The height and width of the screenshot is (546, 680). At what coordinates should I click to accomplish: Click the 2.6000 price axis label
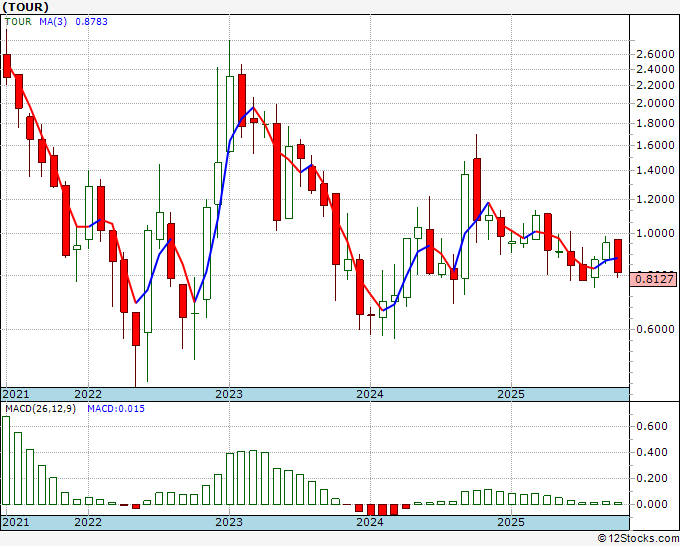(x=655, y=54)
